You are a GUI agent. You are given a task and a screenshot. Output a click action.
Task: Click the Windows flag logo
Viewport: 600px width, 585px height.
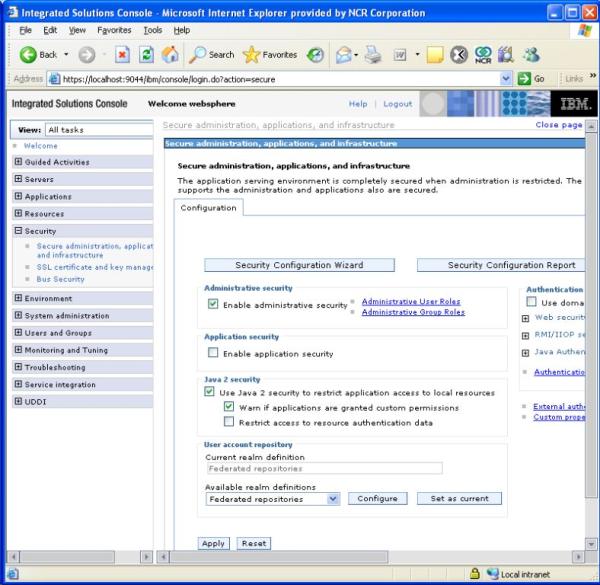point(584,30)
